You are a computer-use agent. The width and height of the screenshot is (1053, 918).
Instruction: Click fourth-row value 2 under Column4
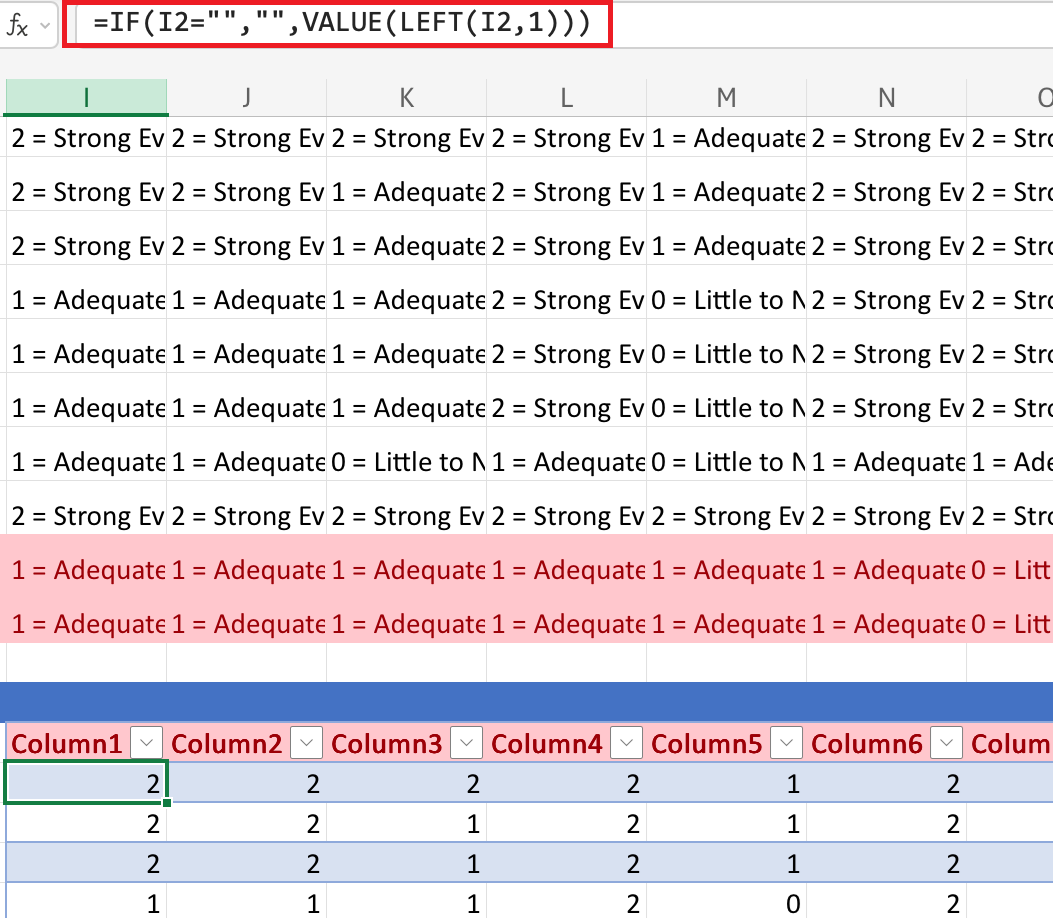click(x=566, y=903)
